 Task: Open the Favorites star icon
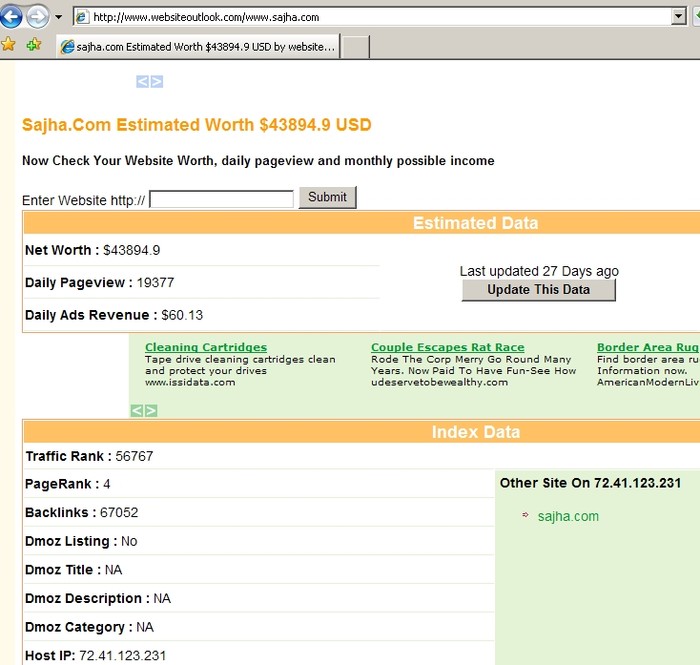pos(9,45)
